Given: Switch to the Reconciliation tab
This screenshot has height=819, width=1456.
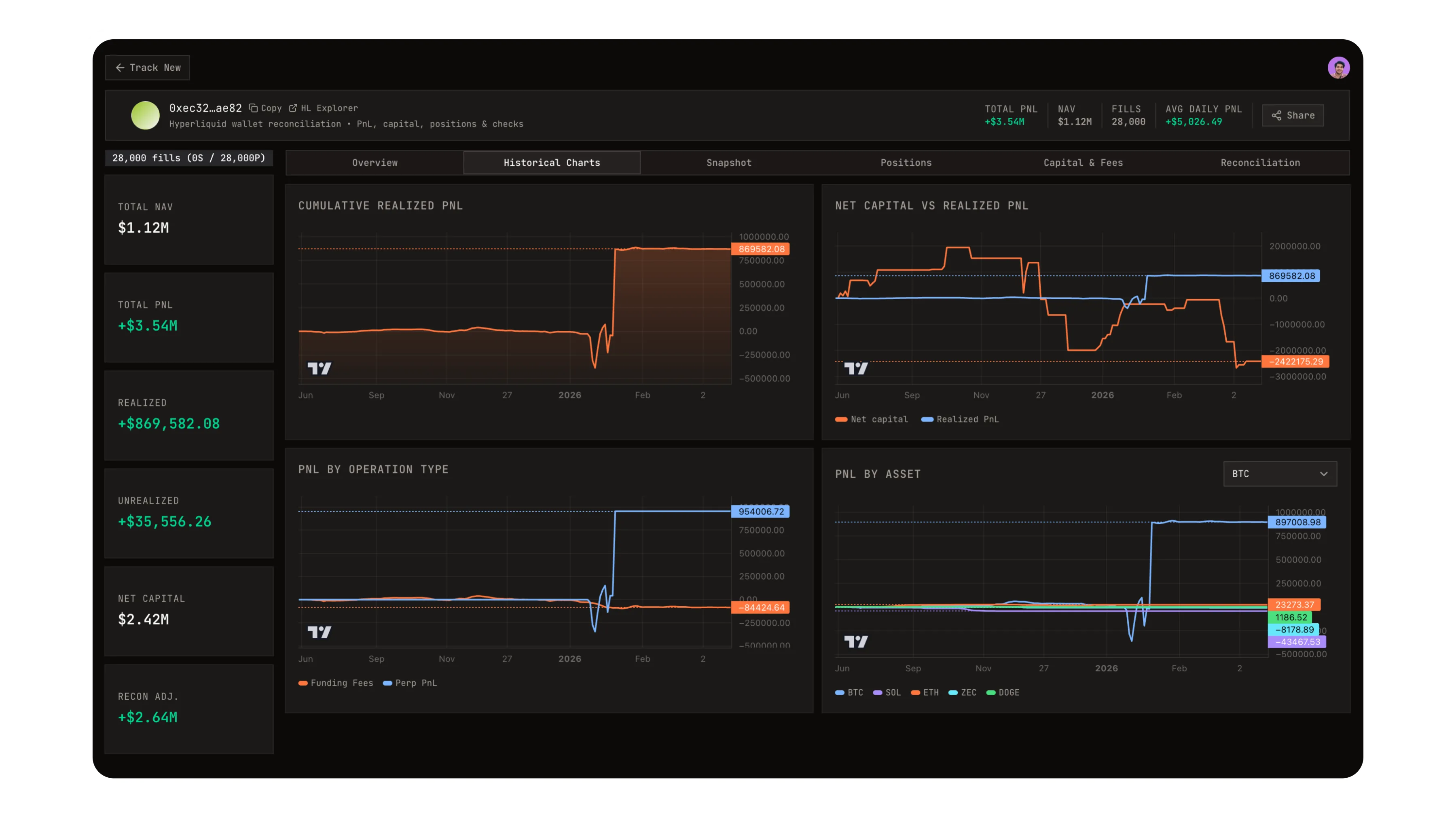Looking at the screenshot, I should click(x=1260, y=163).
